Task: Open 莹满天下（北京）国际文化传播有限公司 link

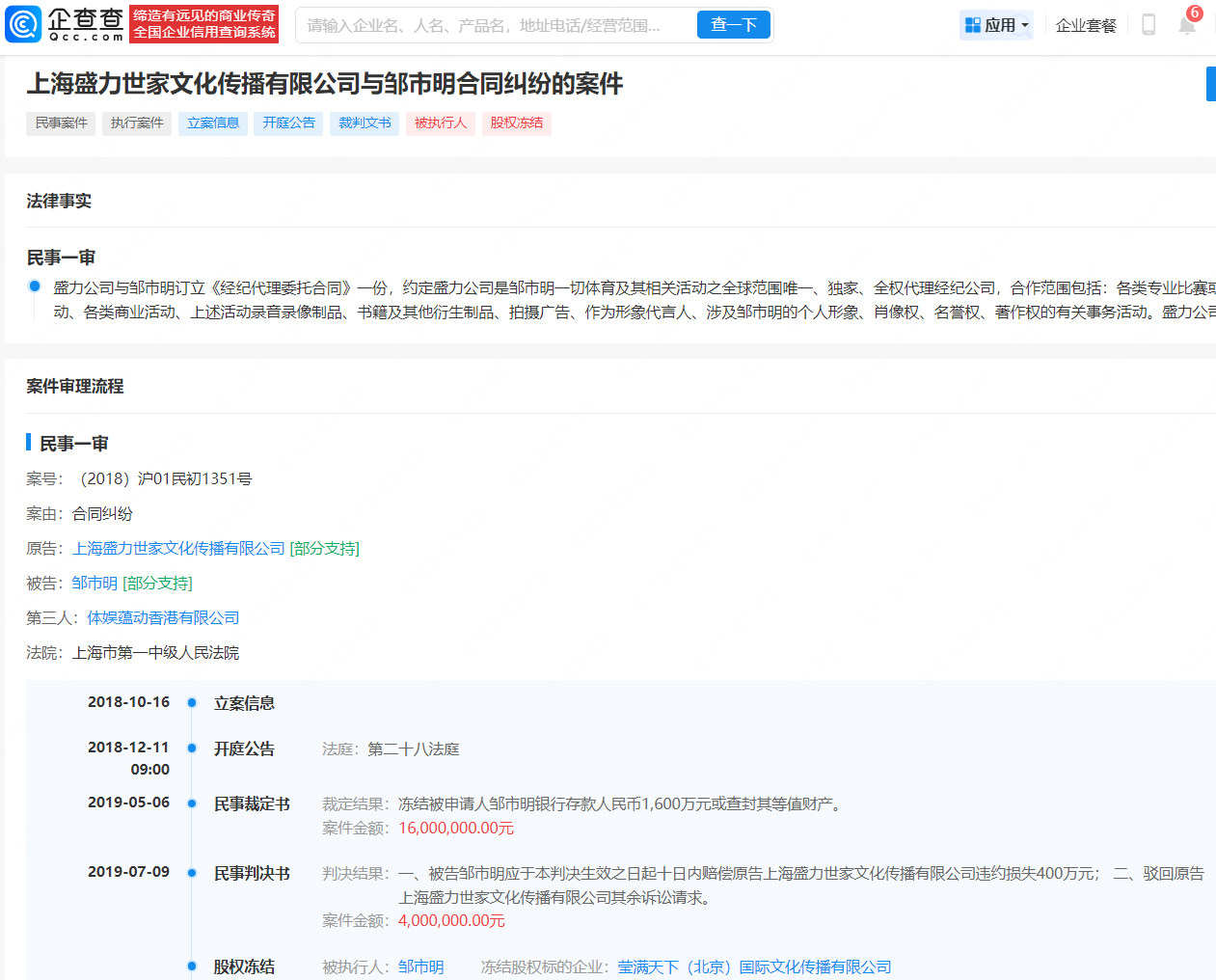Action: 754,967
